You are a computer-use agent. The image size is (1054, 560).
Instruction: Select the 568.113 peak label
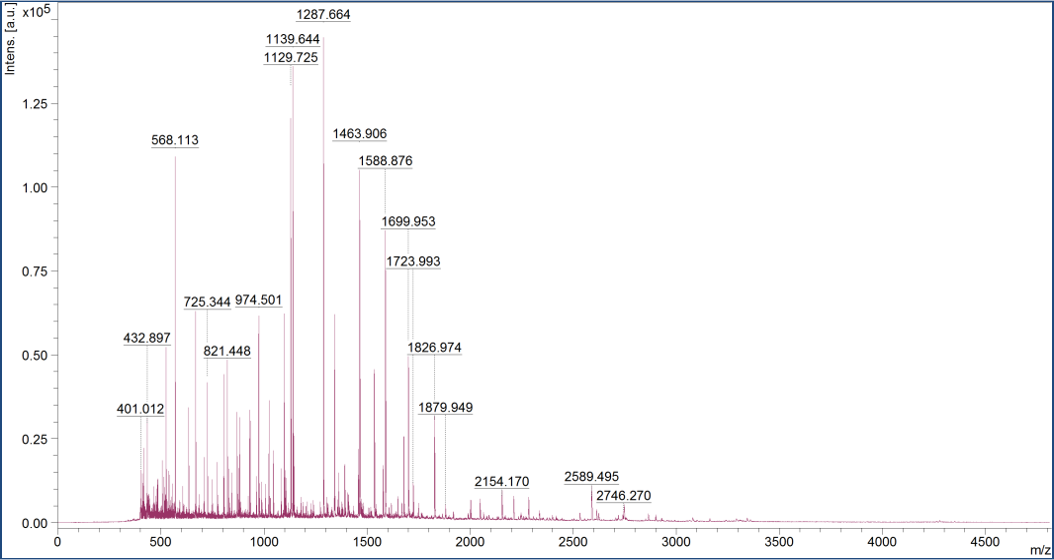tap(174, 140)
